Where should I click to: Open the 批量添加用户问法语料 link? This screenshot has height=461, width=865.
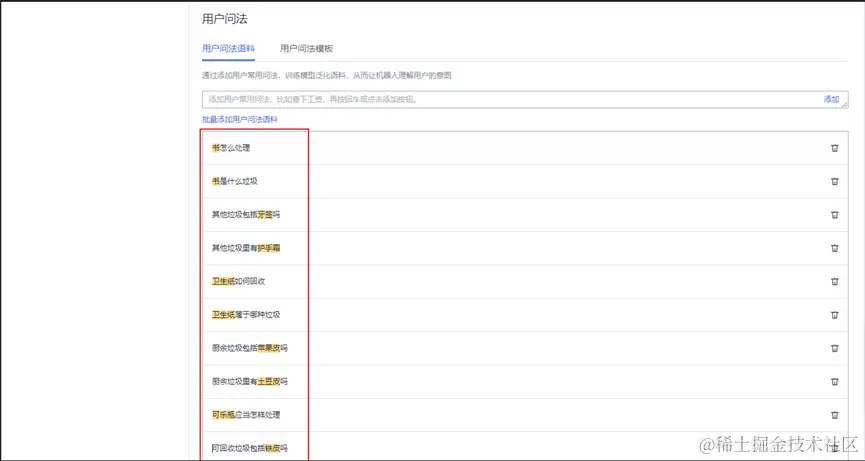240,119
